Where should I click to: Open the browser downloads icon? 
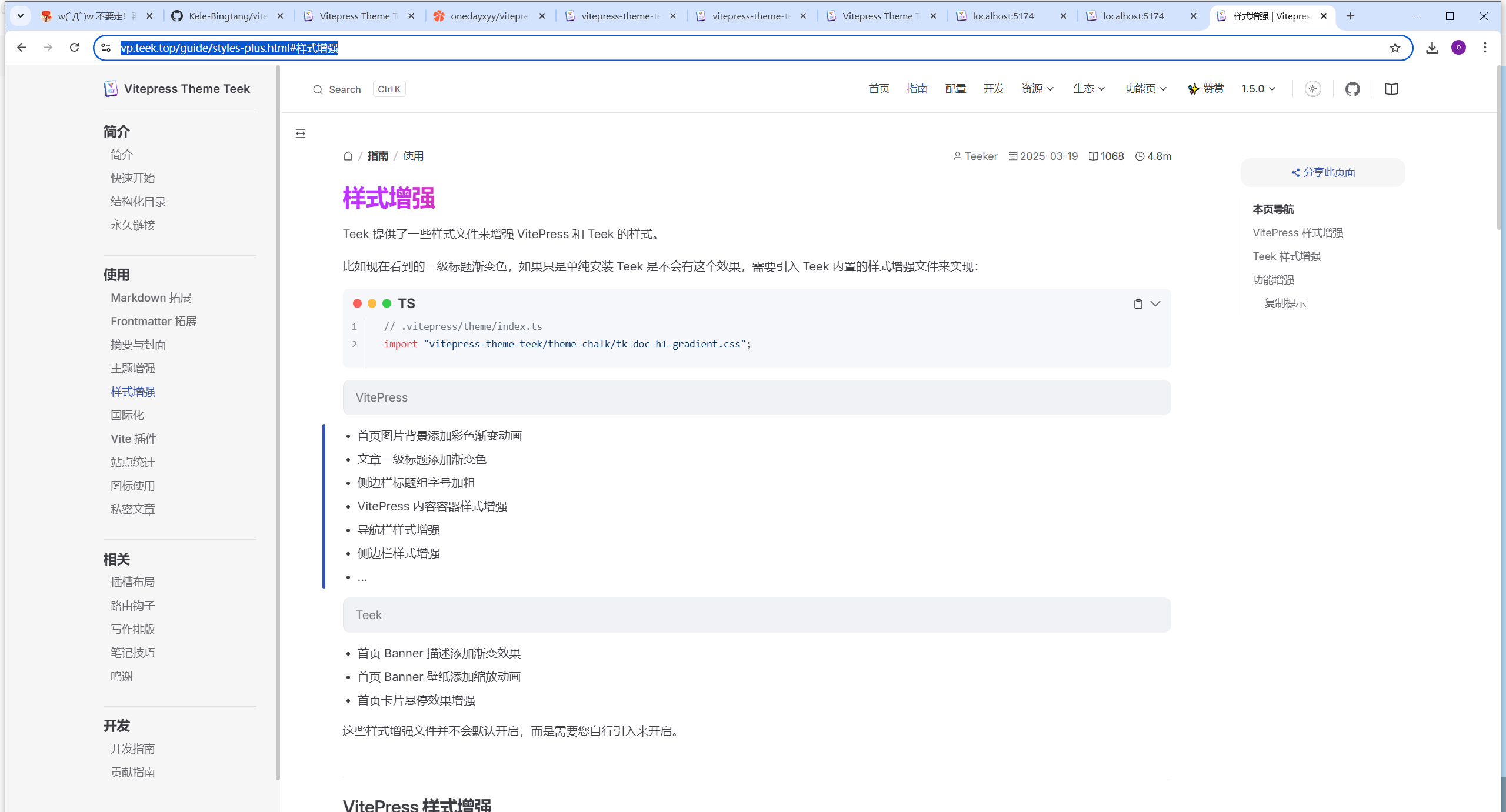(x=1432, y=48)
